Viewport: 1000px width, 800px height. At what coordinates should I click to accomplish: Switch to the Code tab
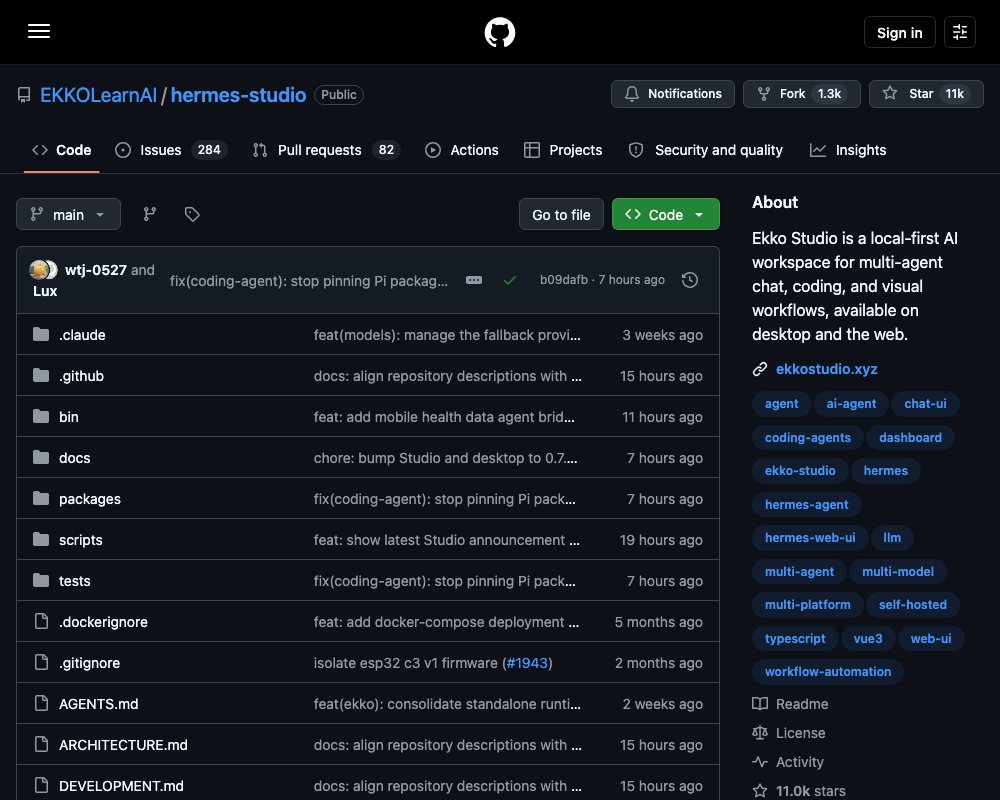tap(62, 150)
